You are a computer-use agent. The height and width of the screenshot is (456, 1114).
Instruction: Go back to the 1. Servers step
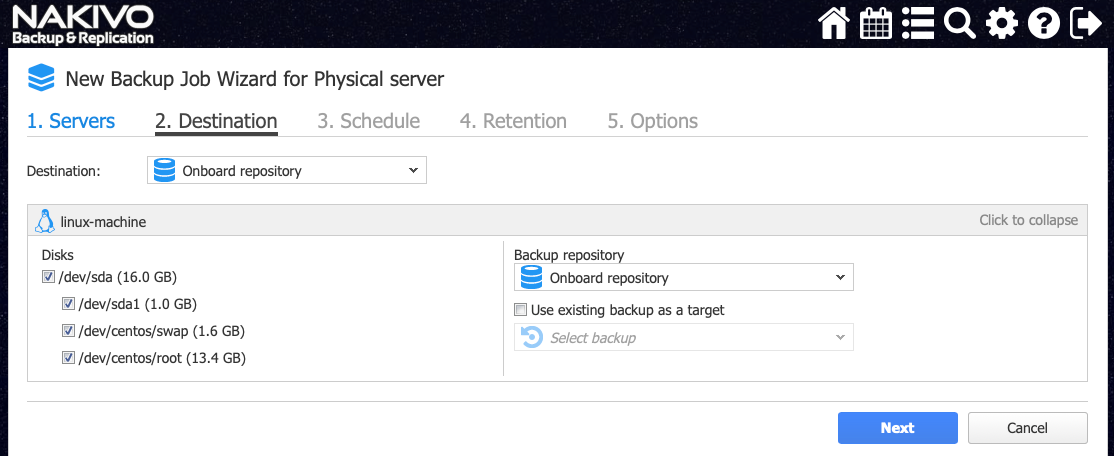point(71,121)
